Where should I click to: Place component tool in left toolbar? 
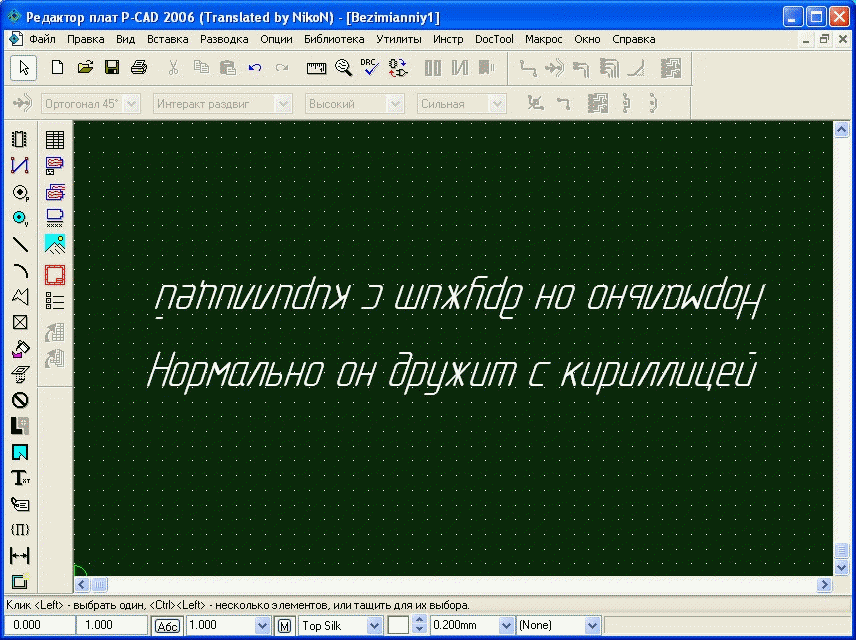(20, 139)
